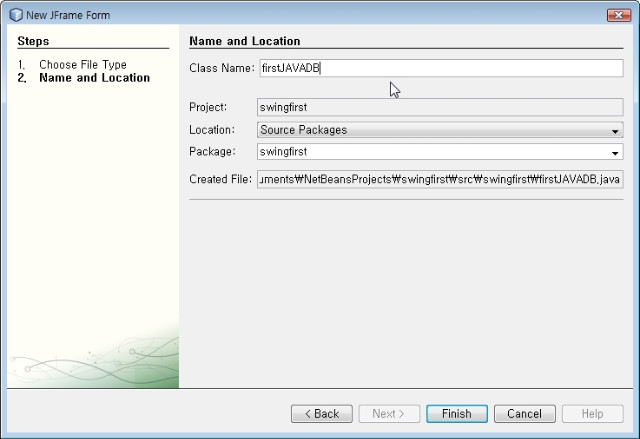Click the Finish button
640x439 pixels.
[457, 414]
